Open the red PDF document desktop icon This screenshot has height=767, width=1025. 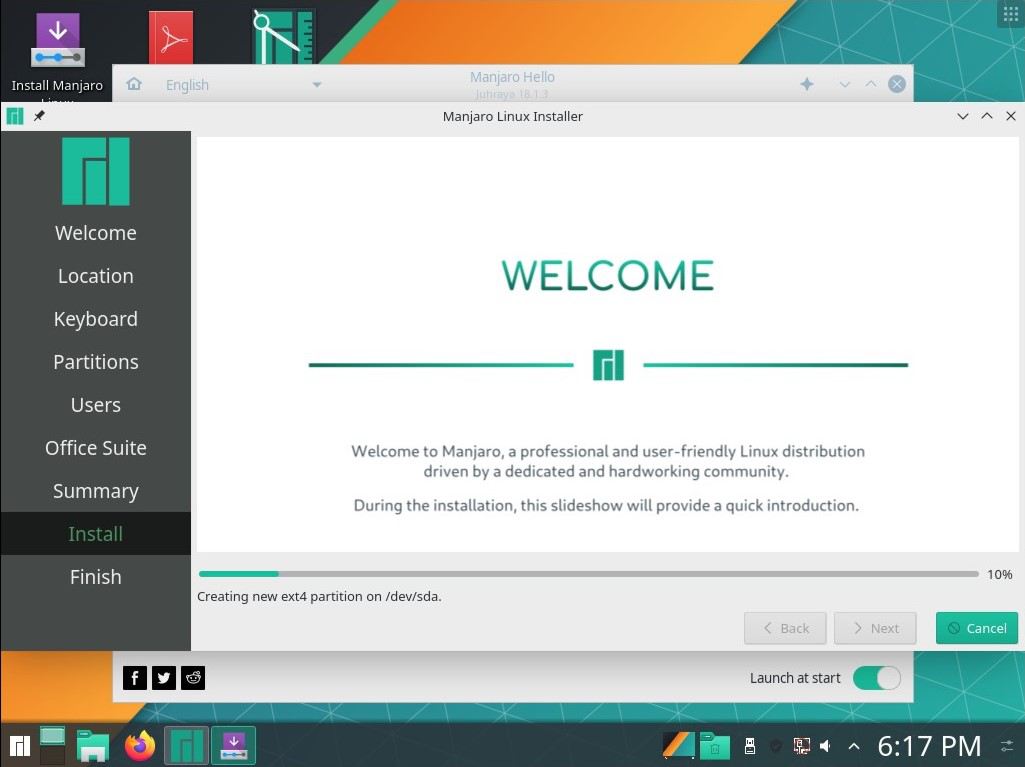click(171, 38)
